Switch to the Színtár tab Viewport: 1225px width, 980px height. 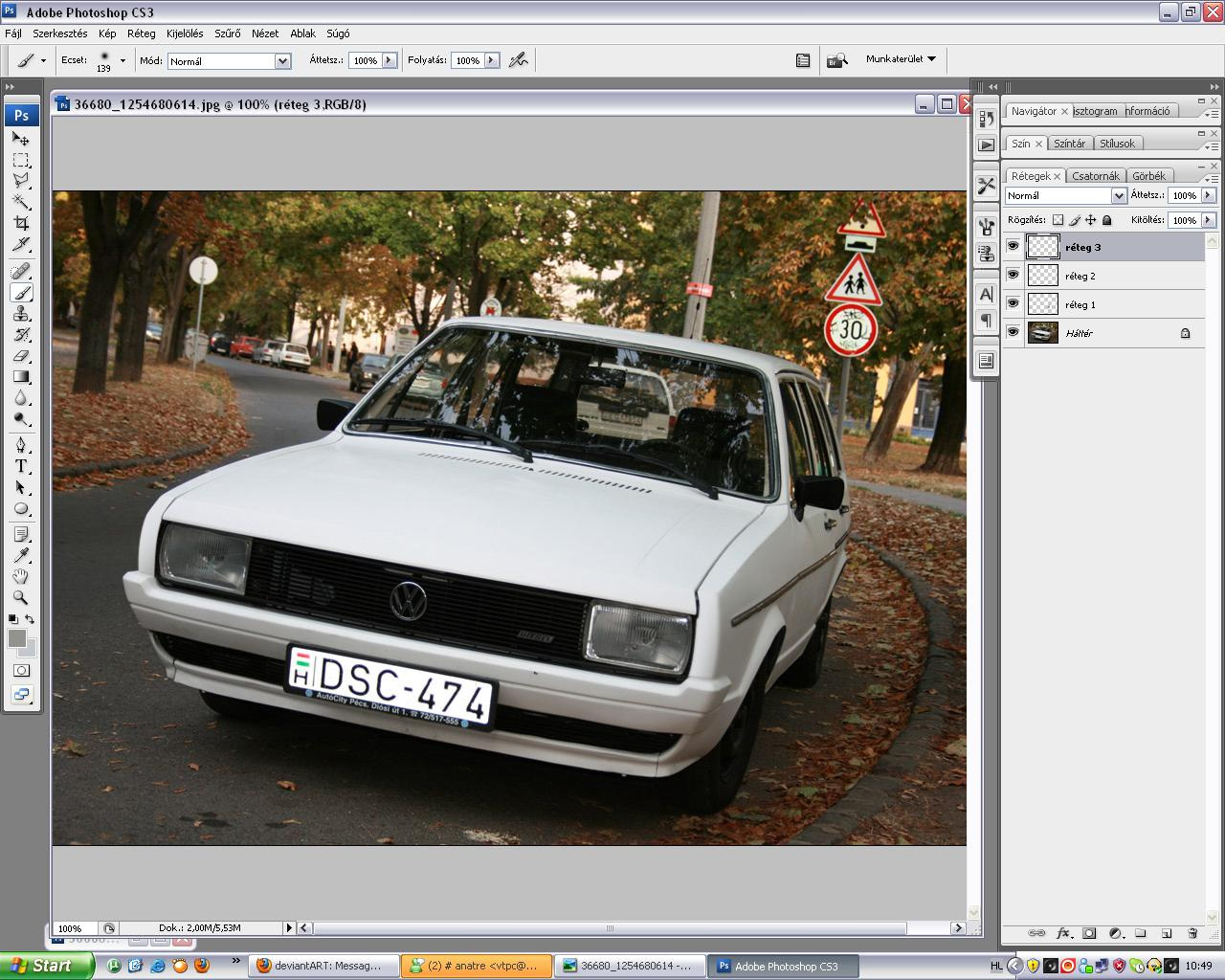point(1069,144)
